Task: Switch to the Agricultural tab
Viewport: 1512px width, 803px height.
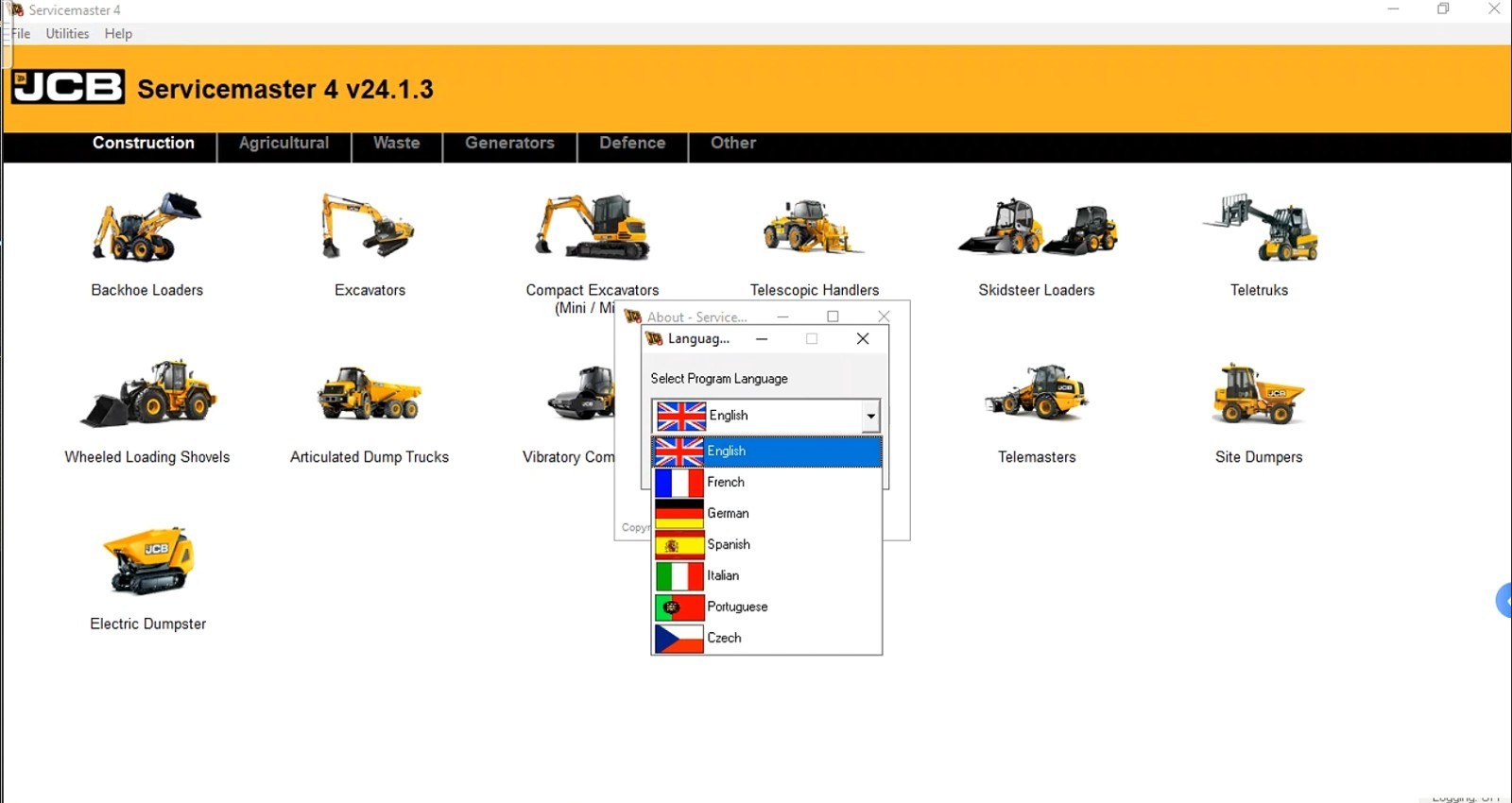Action: coord(284,144)
